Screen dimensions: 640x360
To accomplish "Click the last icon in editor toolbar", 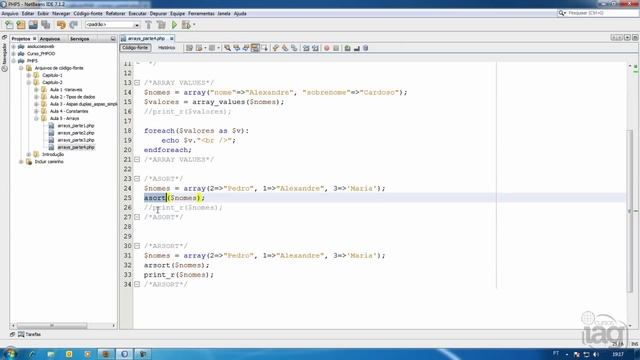I will pos(366,48).
